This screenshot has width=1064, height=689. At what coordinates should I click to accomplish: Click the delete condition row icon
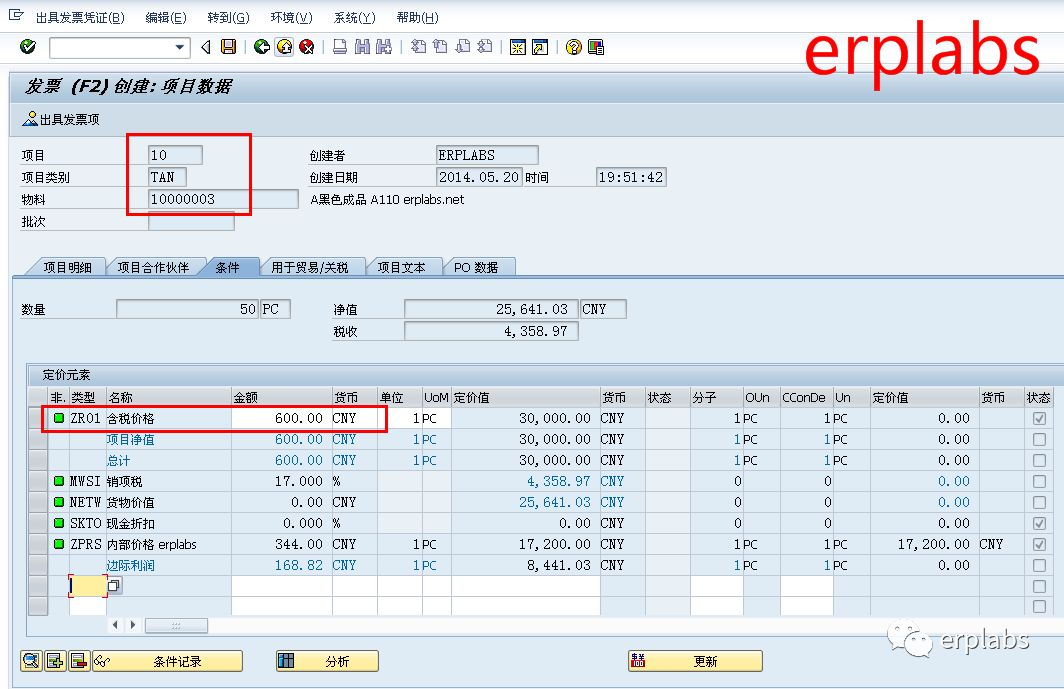(79, 661)
